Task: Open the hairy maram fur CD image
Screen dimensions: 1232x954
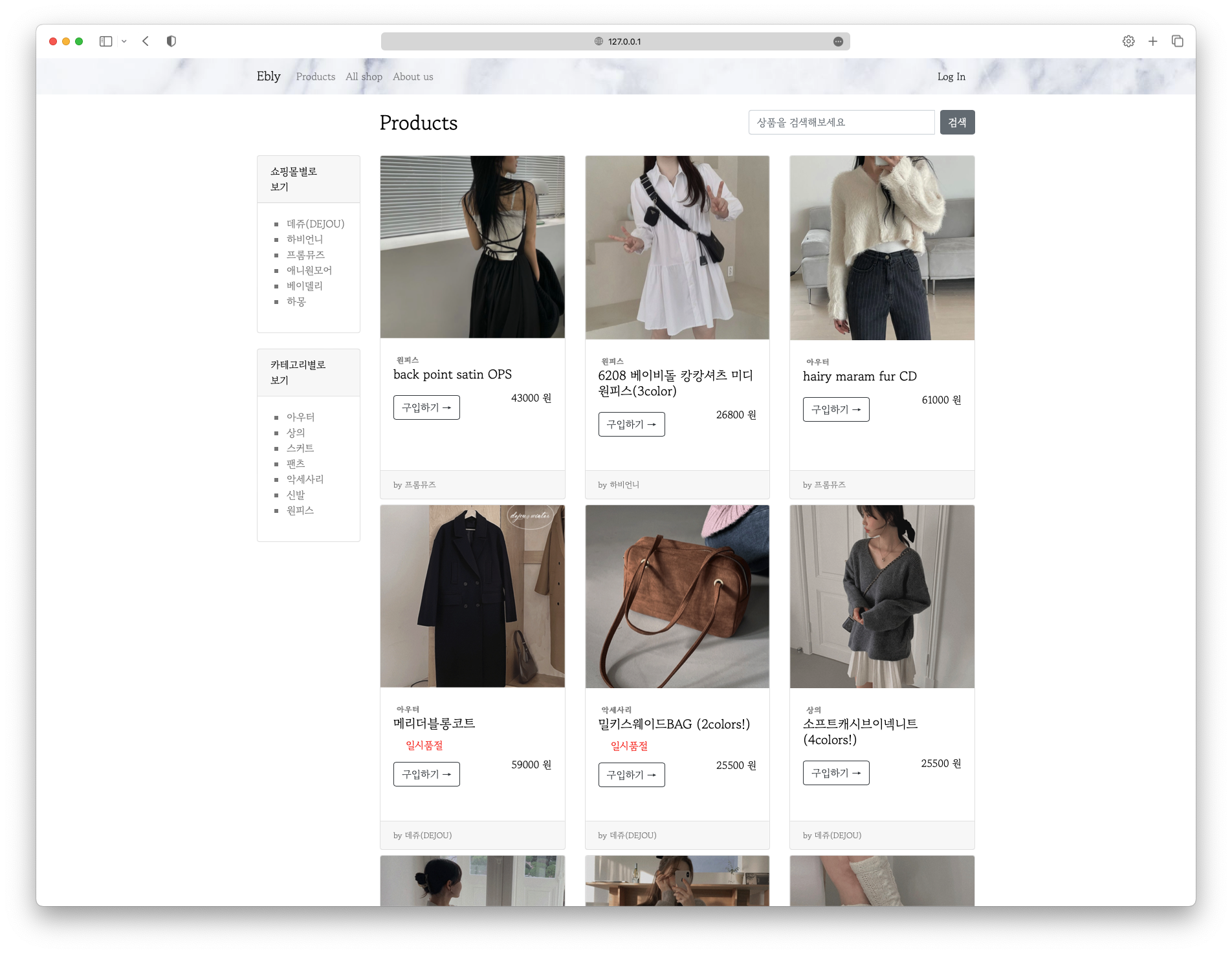Action: 882,248
